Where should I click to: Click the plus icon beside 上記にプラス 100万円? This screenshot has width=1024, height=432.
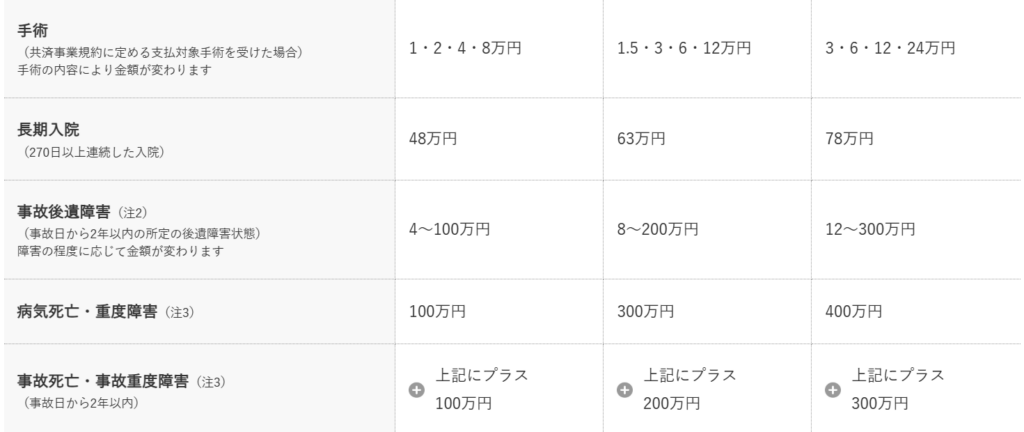point(417,390)
